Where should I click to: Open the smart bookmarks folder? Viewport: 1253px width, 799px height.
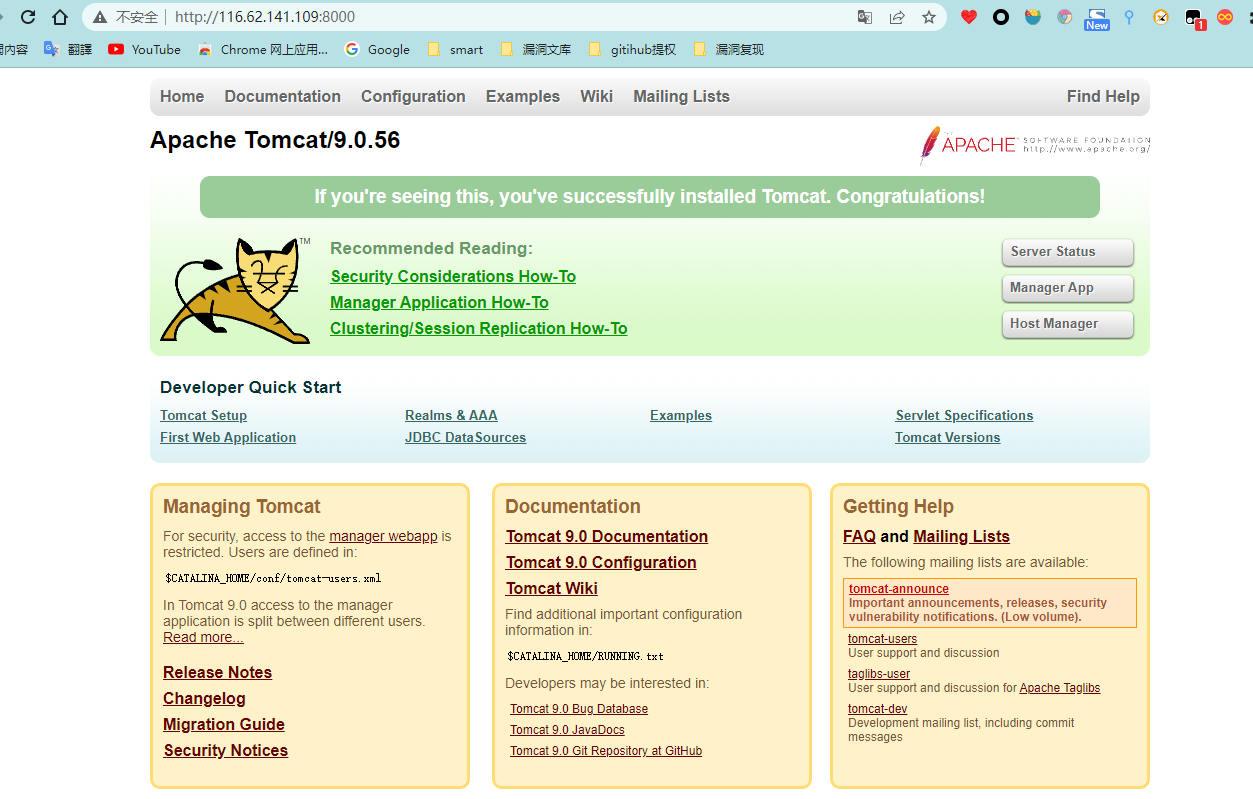455,49
